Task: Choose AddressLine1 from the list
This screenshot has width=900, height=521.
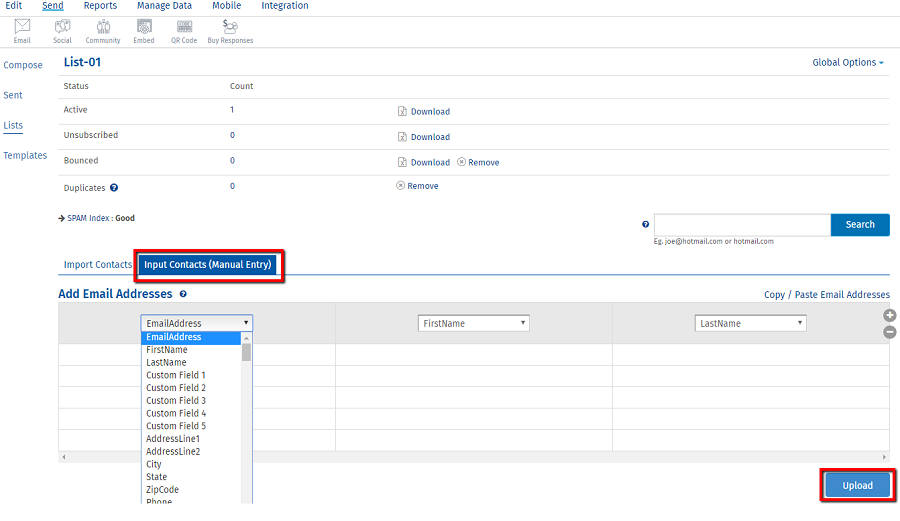Action: click(191, 439)
